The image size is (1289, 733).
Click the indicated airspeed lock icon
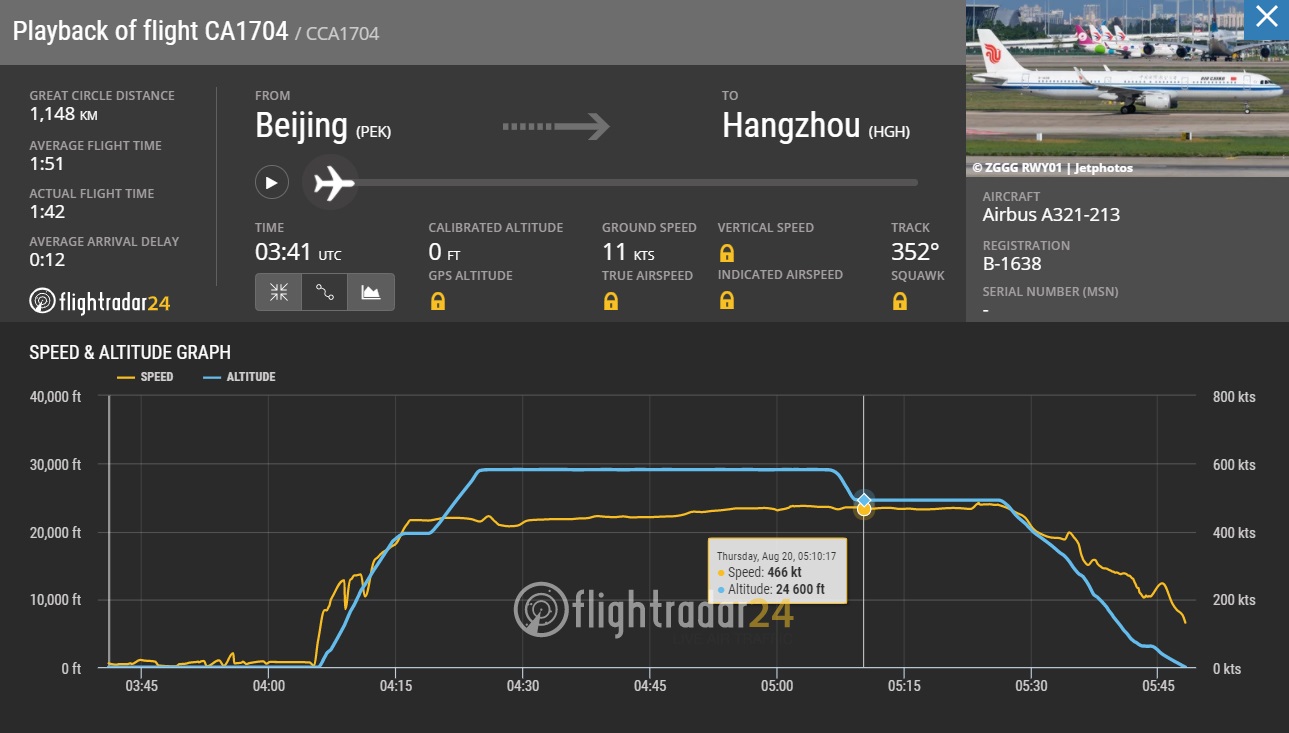(x=727, y=300)
